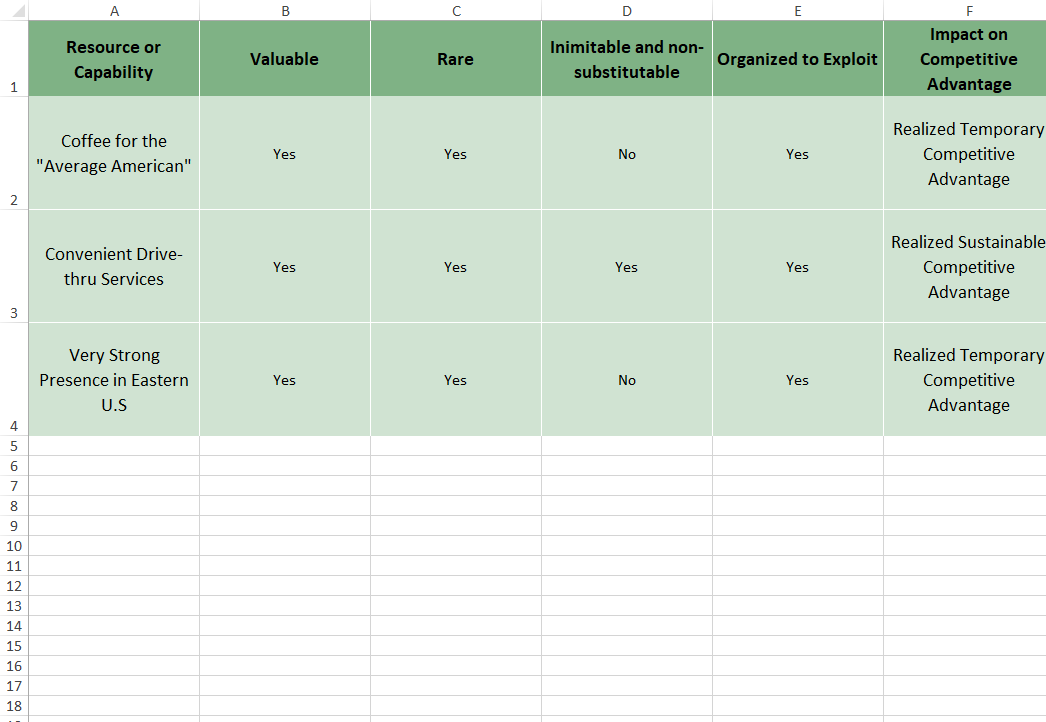Select the 'Yes' cell in D3
This screenshot has width=1046, height=722.
[x=627, y=266]
